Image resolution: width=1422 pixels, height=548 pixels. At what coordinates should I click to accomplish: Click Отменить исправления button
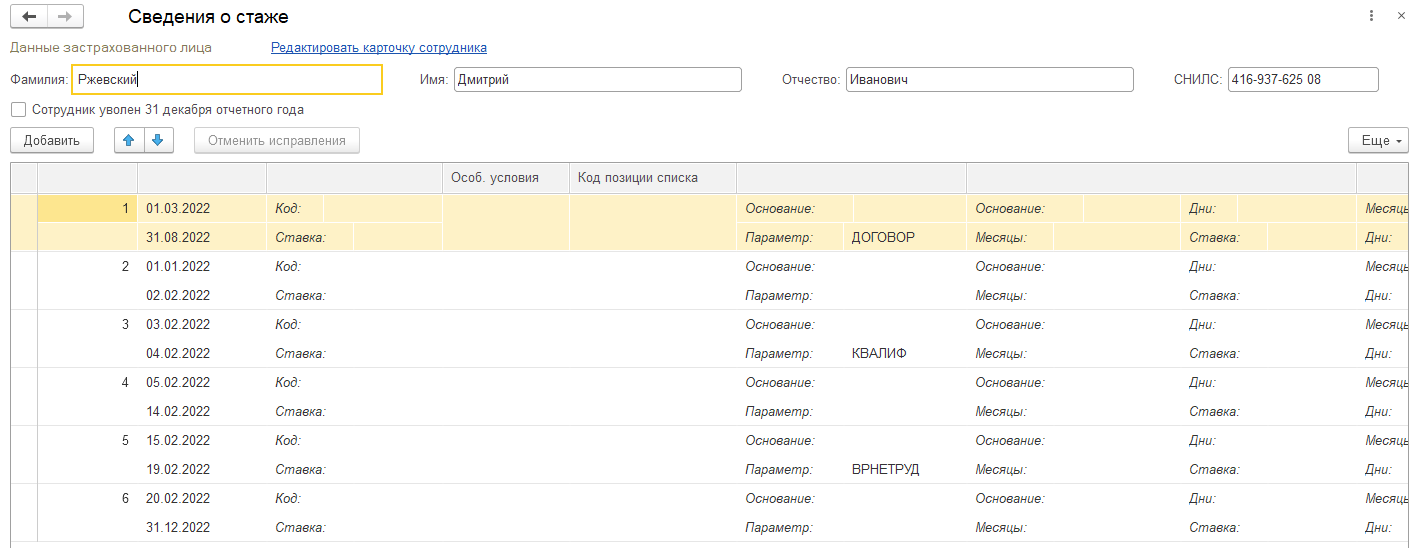tap(277, 141)
